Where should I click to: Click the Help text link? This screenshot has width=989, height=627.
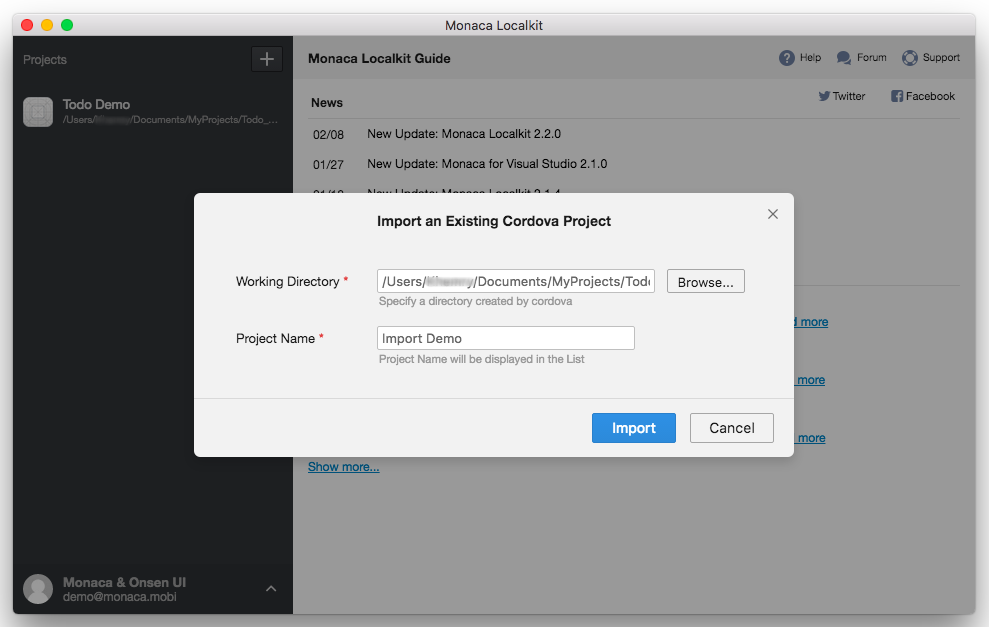point(811,57)
